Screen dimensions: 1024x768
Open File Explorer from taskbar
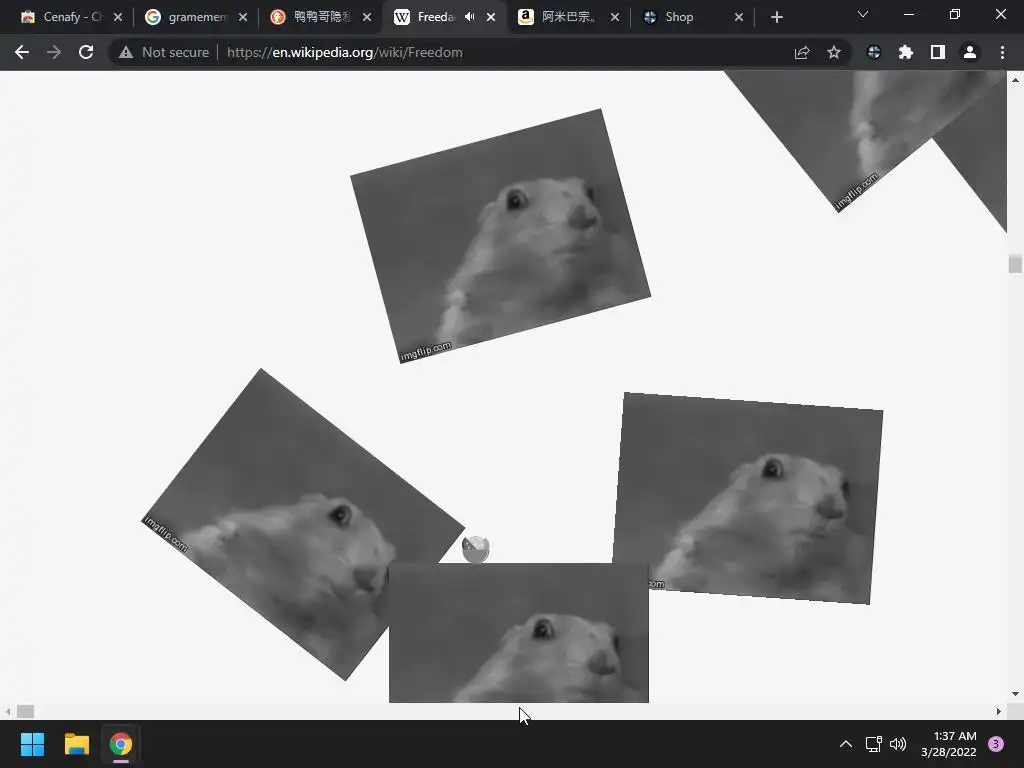tap(76, 744)
